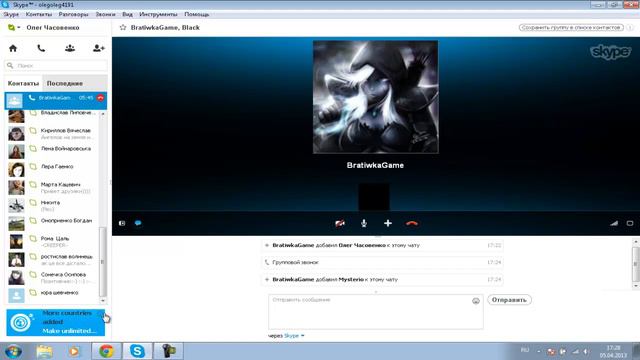640x360 pixels.
Task: Select contact Марта Кацевич
Action: 51,187
